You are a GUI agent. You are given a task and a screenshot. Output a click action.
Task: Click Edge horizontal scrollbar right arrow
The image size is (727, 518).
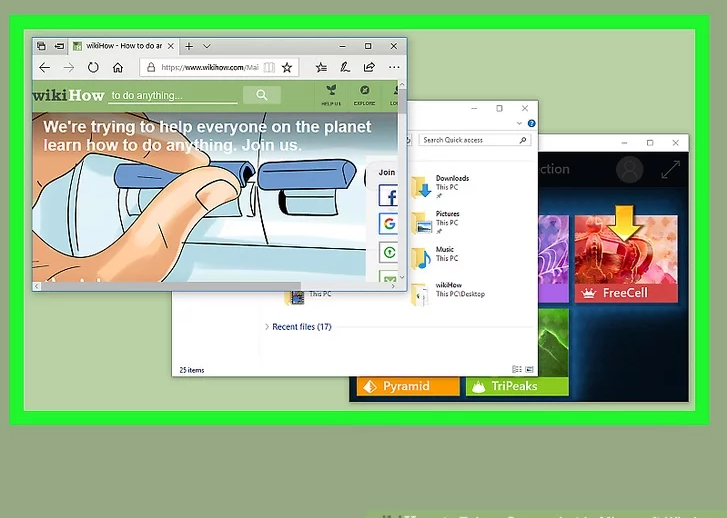click(393, 286)
